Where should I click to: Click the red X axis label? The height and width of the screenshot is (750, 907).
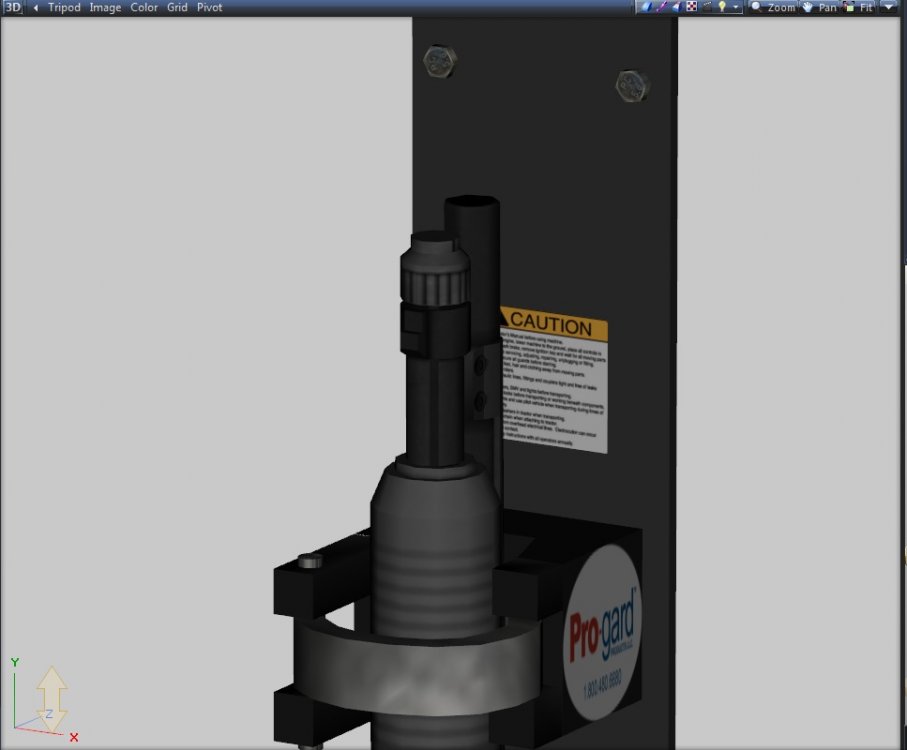pos(73,737)
